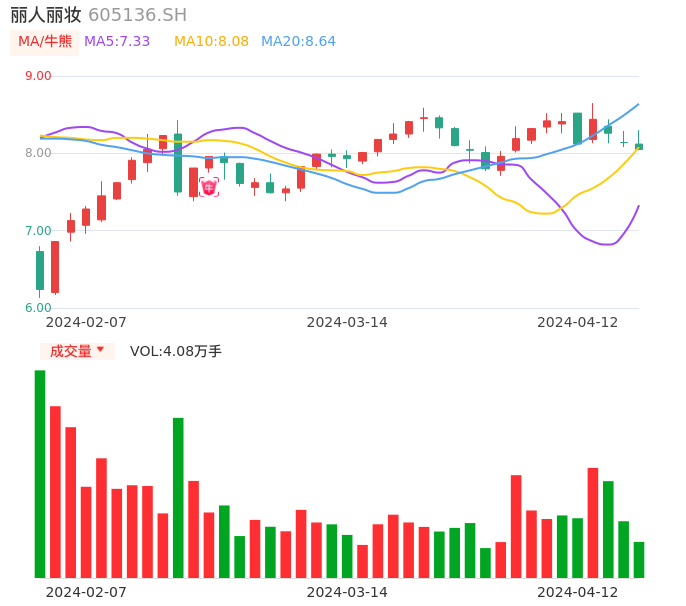Click the pink bull marker icon on chart
Screen dimensions: 686x606
(209, 187)
